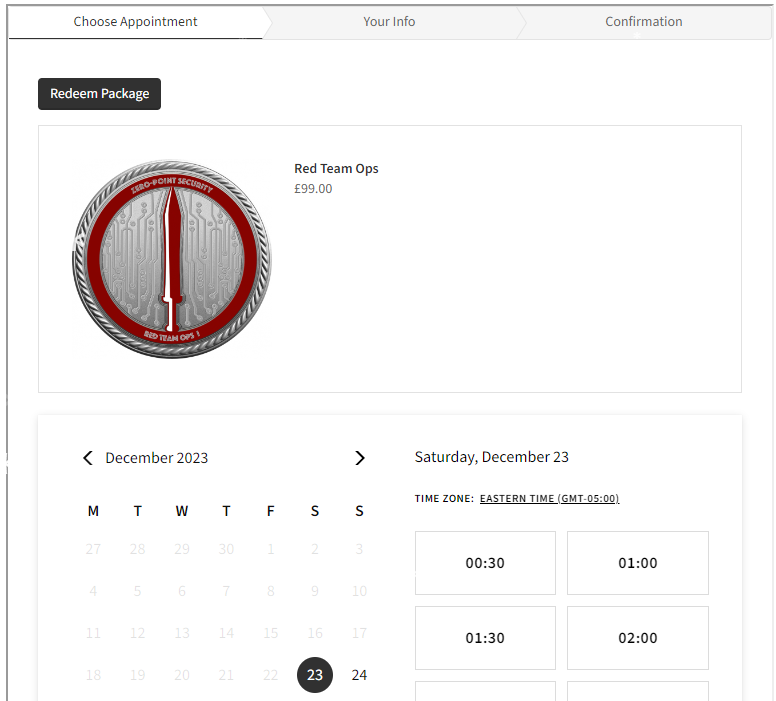776x701 pixels.
Task: Click the Redeem Package button
Action: (99, 94)
